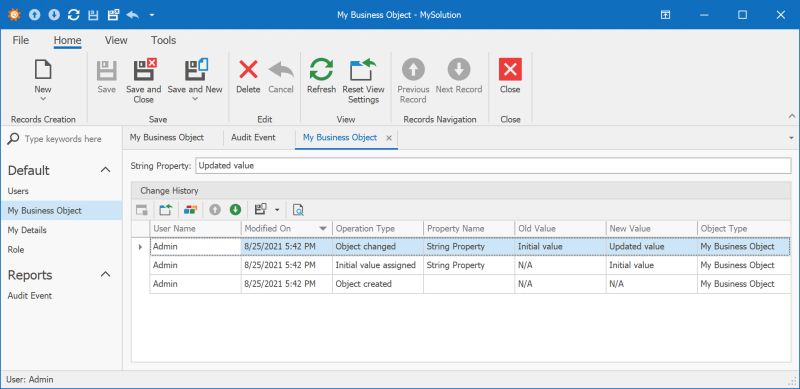
Task: Open the quick access toolbar customize dropdown
Action: click(x=152, y=15)
